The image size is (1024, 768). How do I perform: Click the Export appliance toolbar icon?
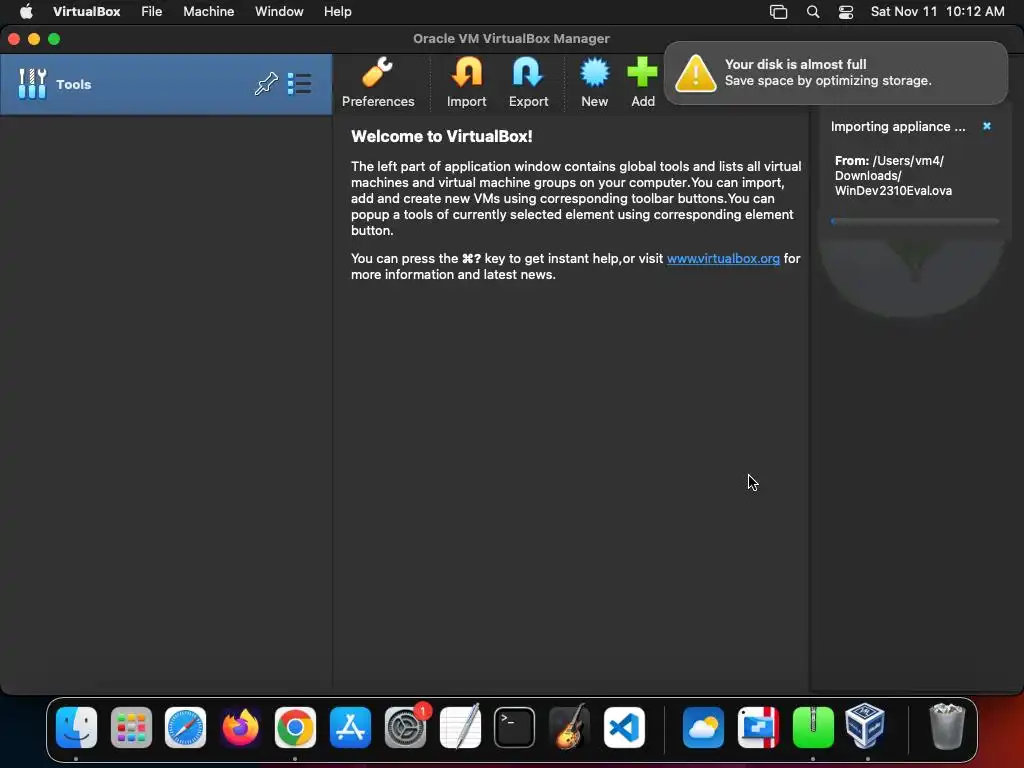click(528, 82)
